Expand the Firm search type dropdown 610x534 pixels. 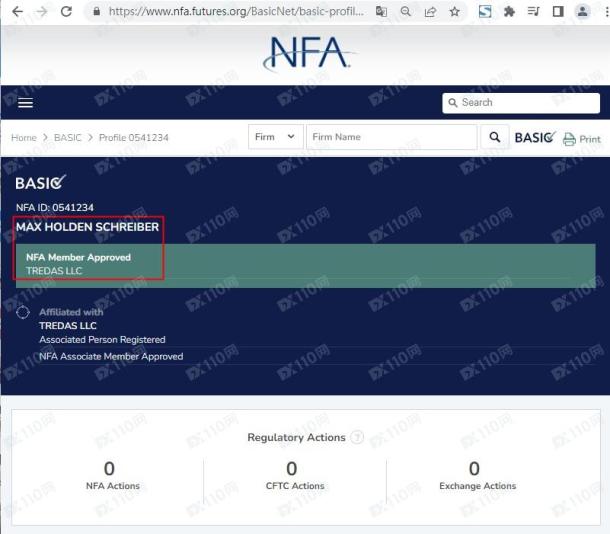click(275, 137)
